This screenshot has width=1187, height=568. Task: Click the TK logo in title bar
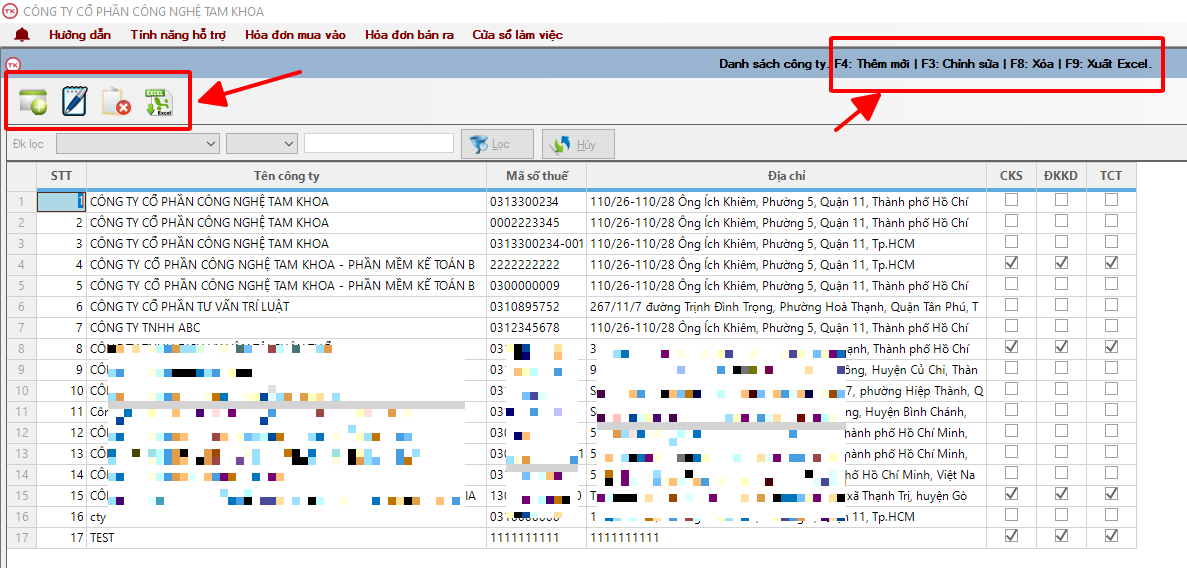tap(10, 11)
